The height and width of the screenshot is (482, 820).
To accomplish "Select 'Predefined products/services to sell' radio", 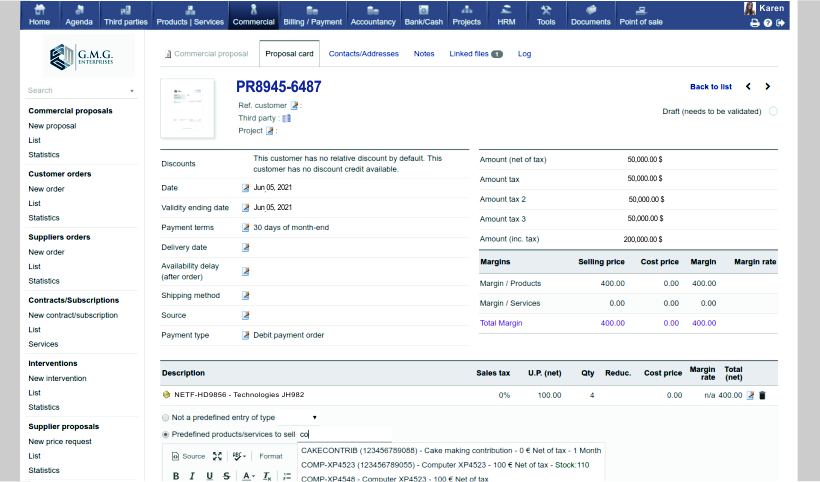I will (166, 434).
